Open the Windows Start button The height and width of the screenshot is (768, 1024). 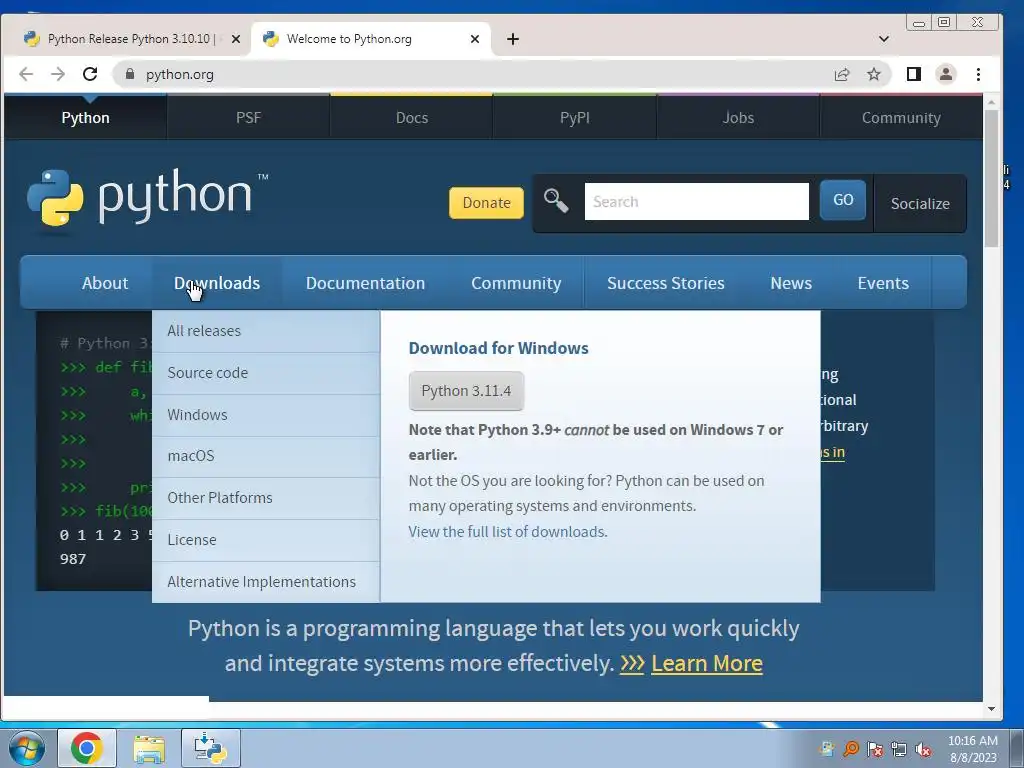click(x=27, y=748)
